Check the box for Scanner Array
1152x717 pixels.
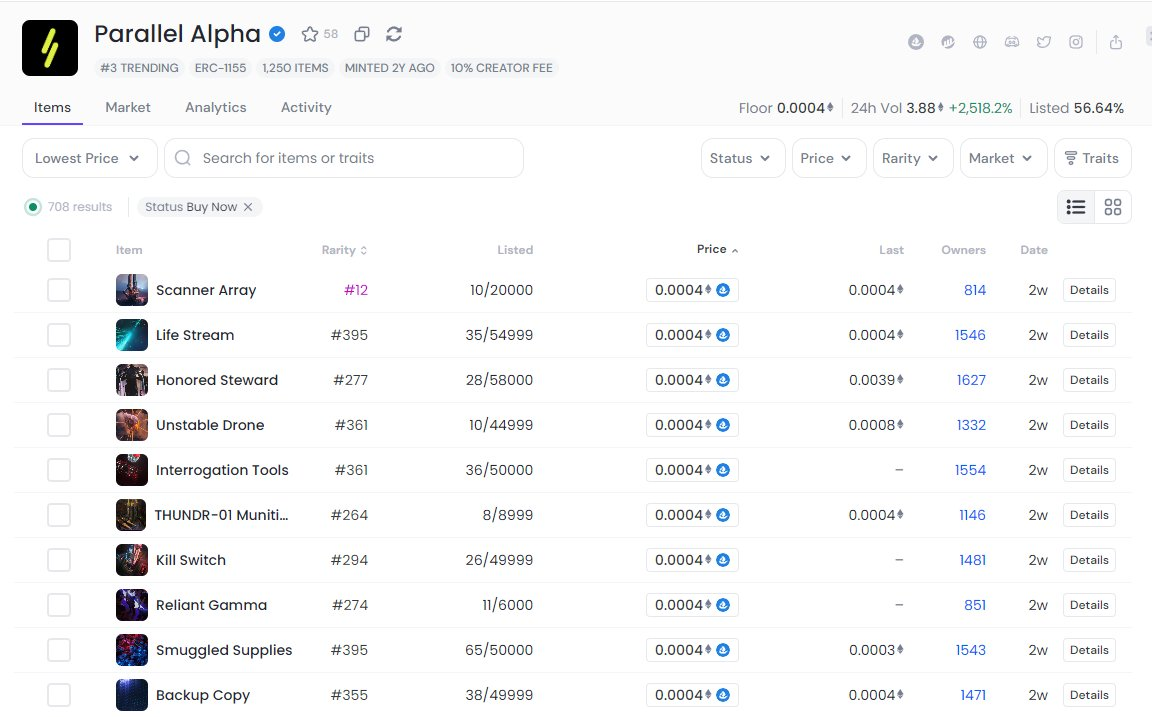coord(59,290)
